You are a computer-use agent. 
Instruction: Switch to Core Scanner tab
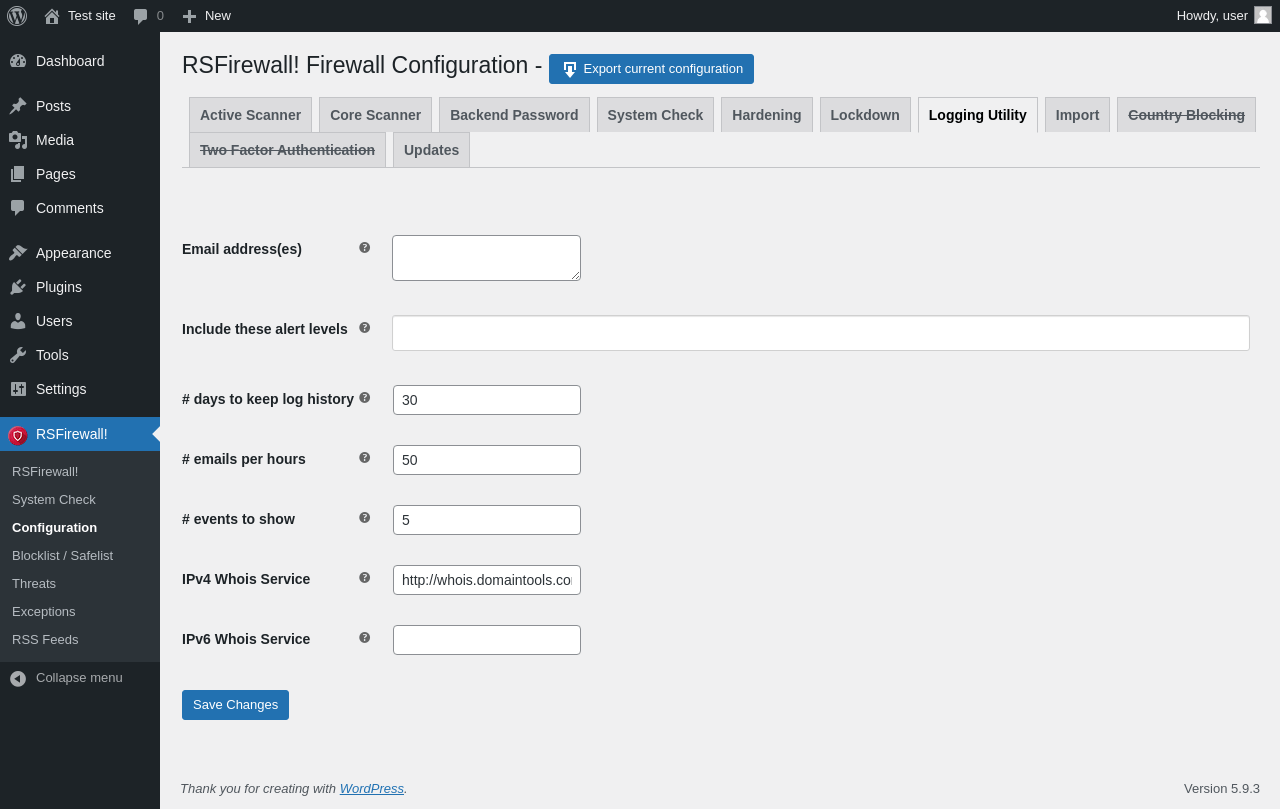pos(375,115)
